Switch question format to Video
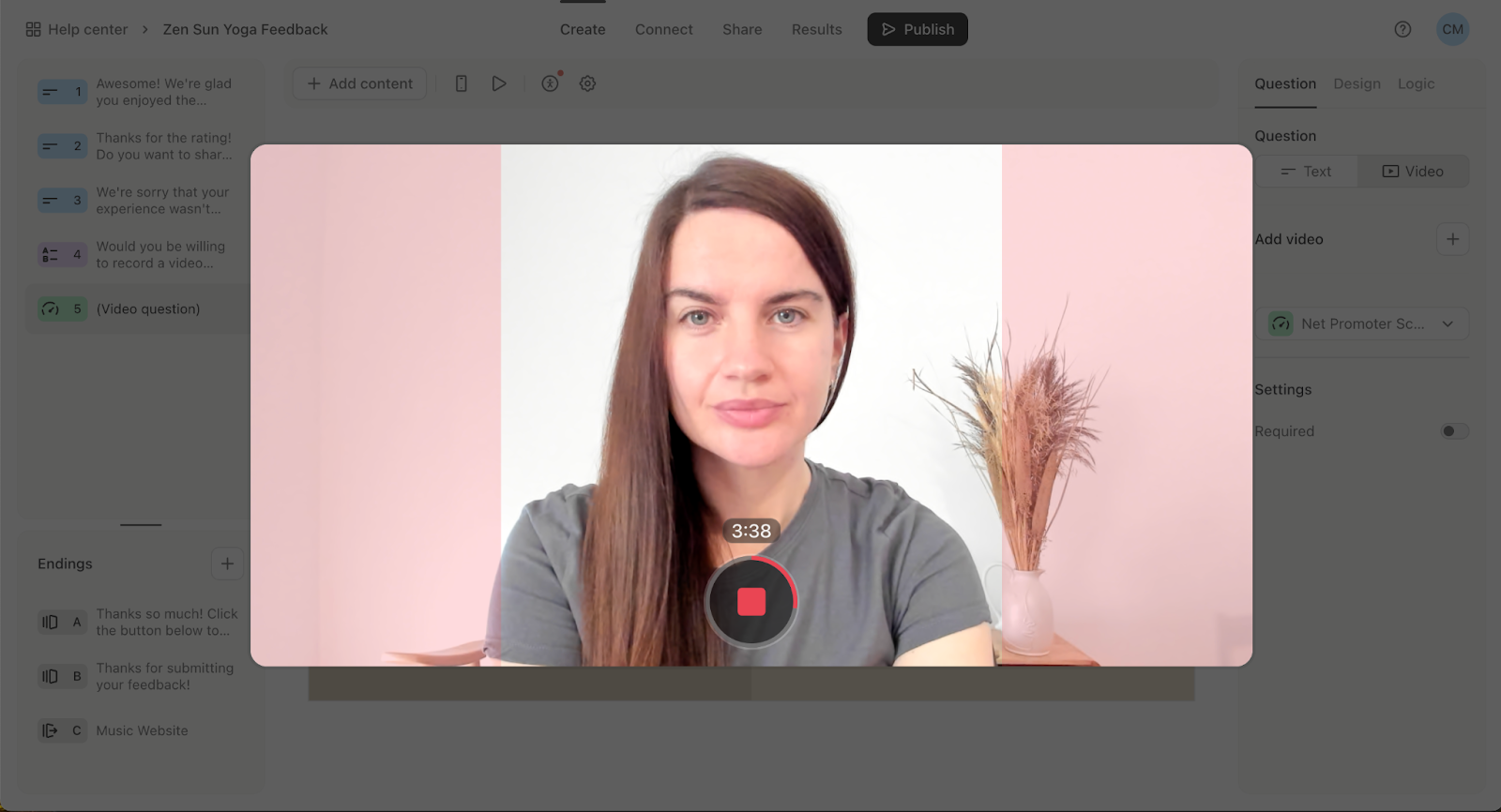This screenshot has width=1501, height=812. (x=1413, y=172)
